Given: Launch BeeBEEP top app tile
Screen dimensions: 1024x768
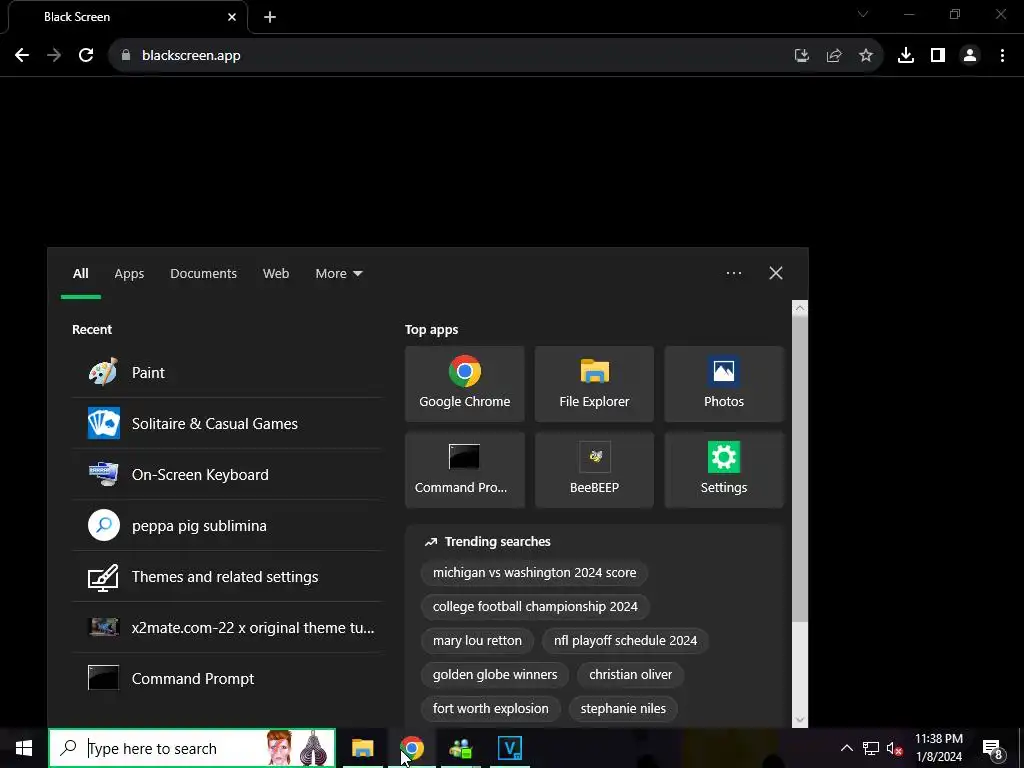Looking at the screenshot, I should 594,470.
